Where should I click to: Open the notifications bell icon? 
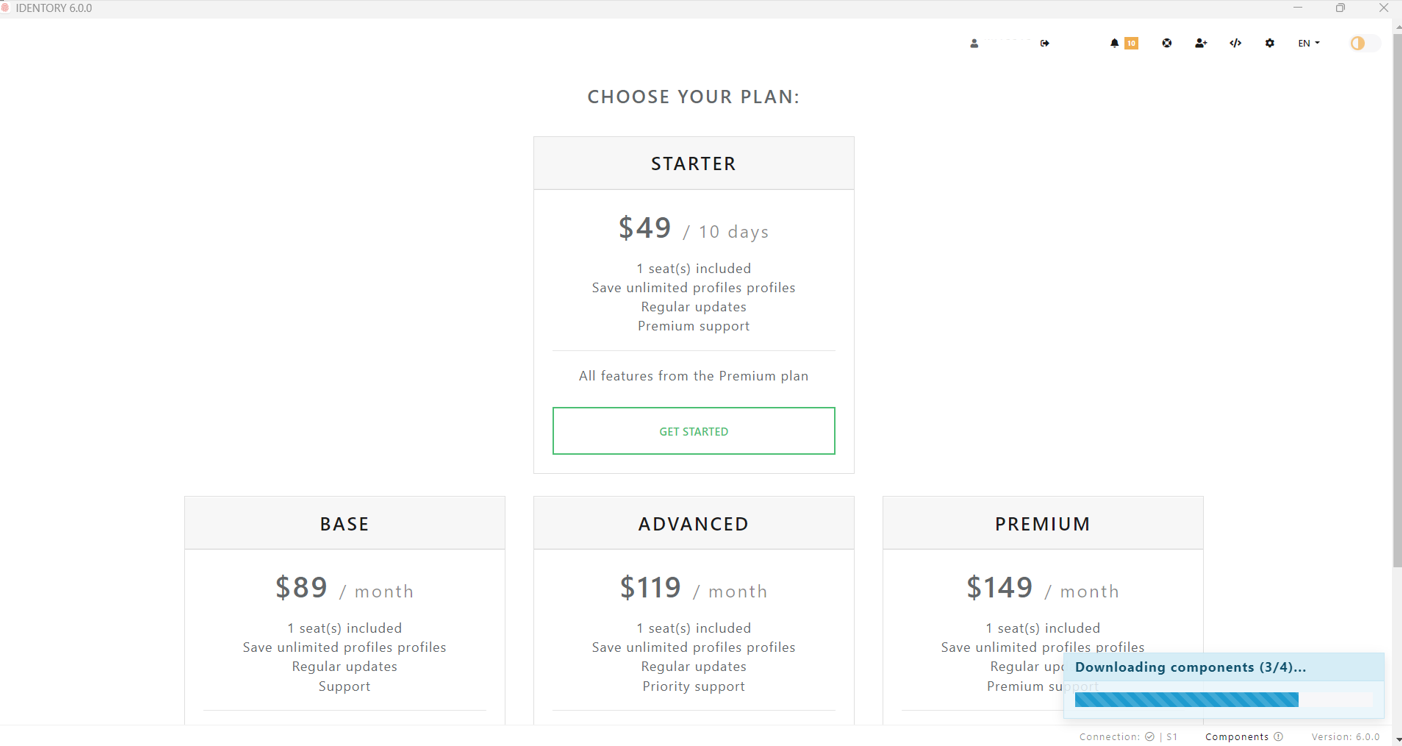[x=1114, y=43]
